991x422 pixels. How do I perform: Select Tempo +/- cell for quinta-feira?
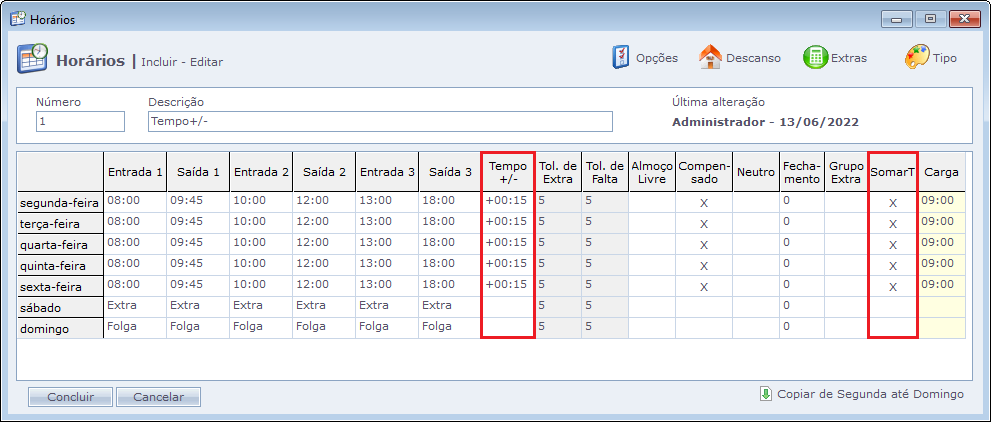coord(508,264)
